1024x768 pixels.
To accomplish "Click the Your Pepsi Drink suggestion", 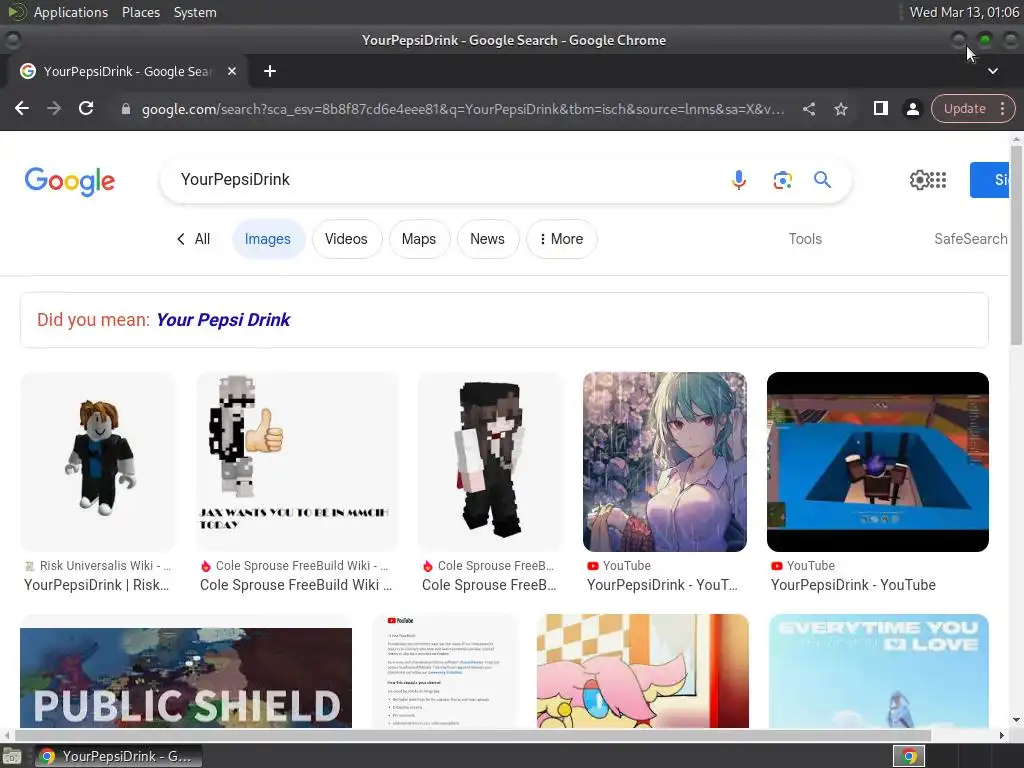I will pos(223,320).
